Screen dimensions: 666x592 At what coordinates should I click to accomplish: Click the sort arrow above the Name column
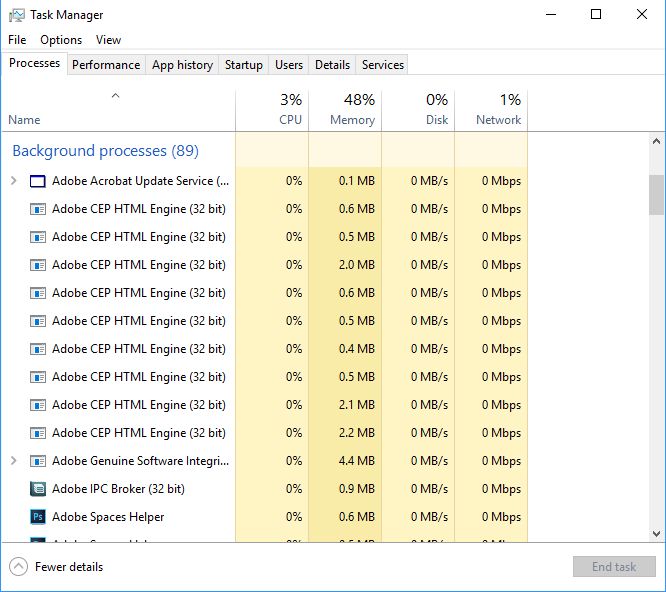(116, 96)
